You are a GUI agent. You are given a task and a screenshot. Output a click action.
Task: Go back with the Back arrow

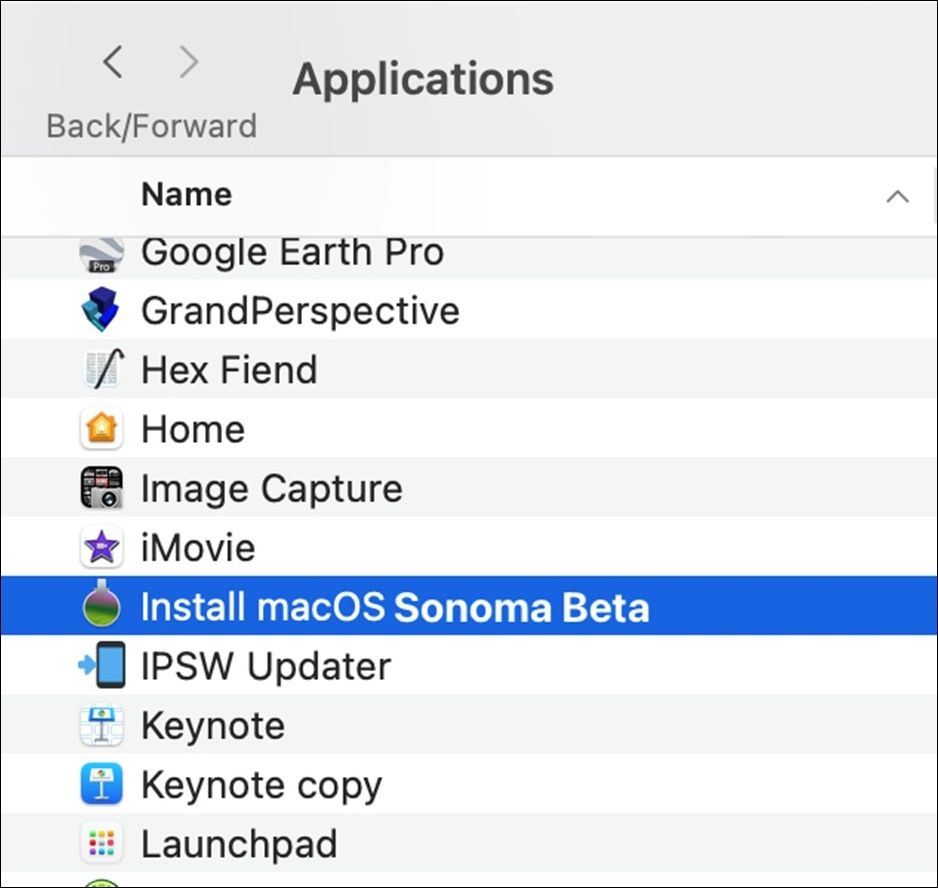pos(113,64)
